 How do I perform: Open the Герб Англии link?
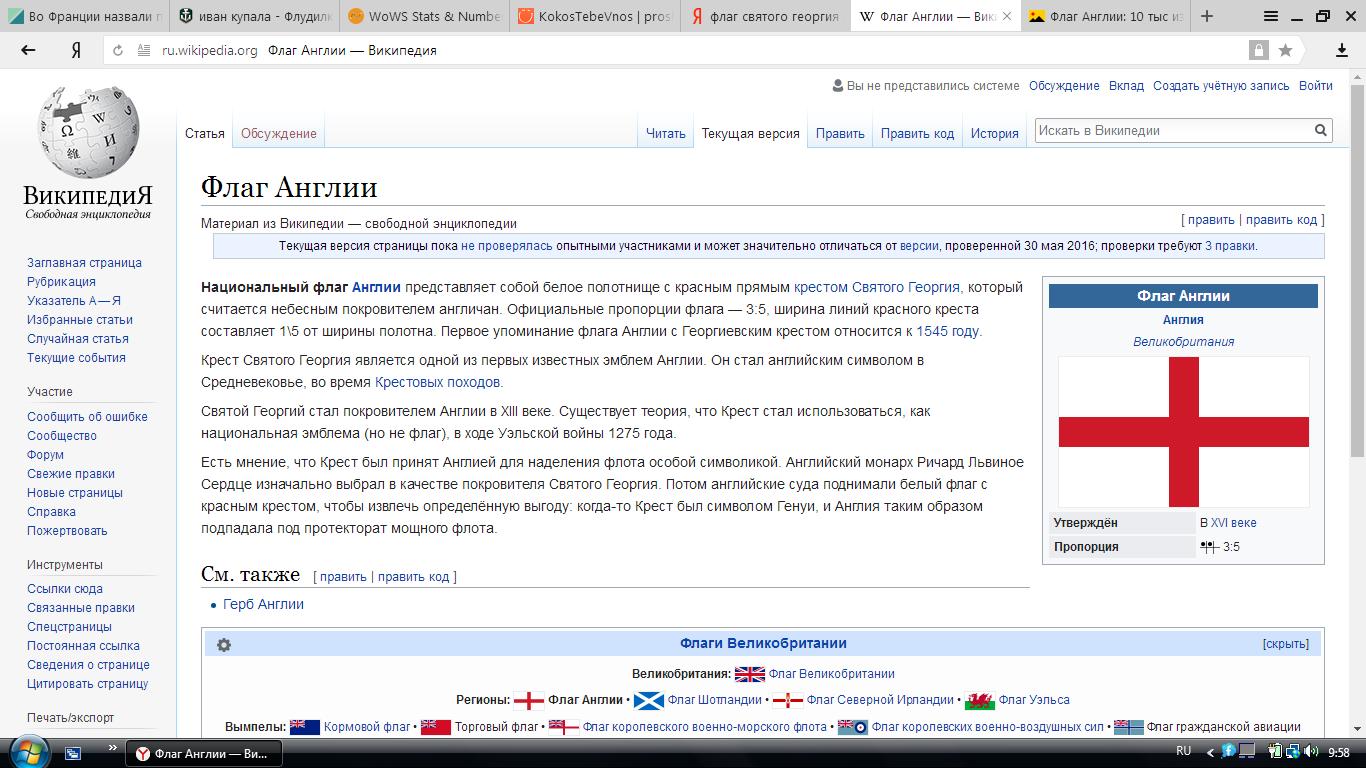coord(263,604)
